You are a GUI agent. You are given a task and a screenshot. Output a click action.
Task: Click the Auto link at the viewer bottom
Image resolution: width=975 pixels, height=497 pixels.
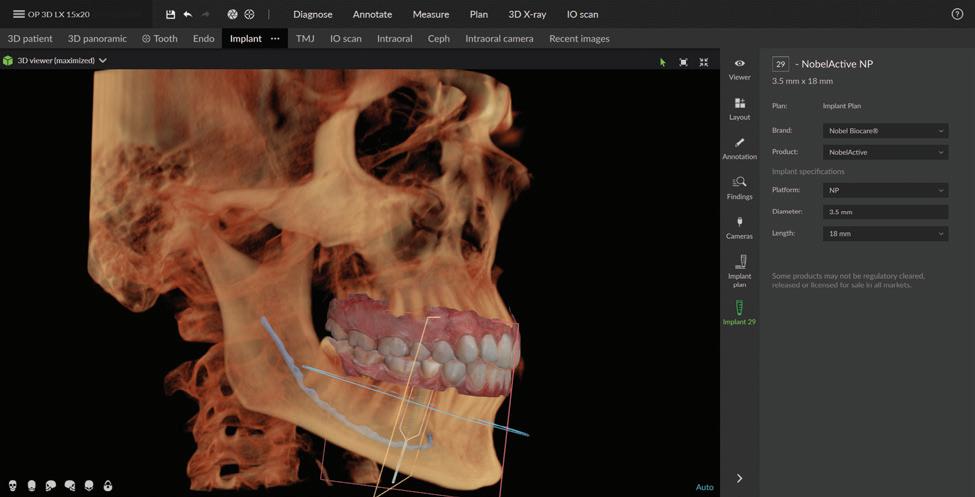(x=704, y=487)
